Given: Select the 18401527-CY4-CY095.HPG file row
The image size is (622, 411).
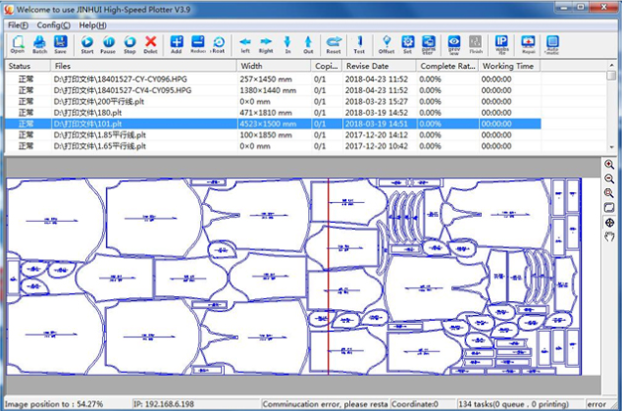Looking at the screenshot, I should click(x=273, y=90).
